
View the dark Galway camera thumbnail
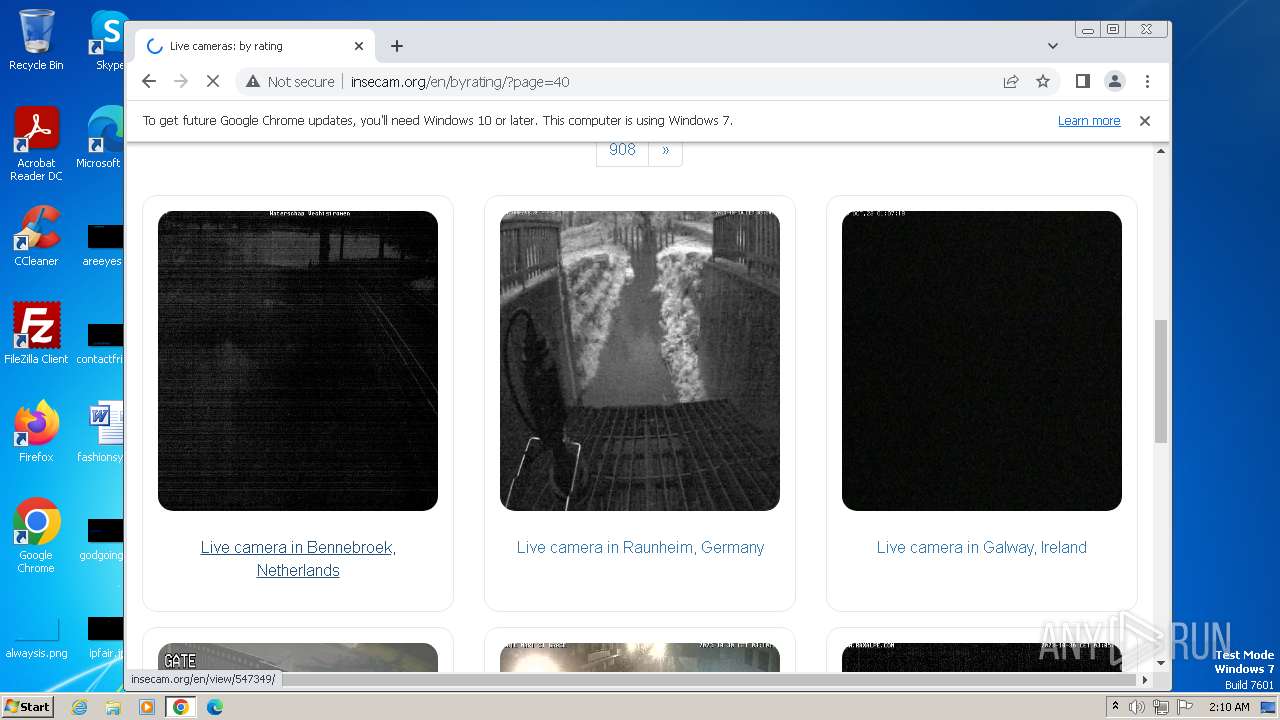pos(982,361)
